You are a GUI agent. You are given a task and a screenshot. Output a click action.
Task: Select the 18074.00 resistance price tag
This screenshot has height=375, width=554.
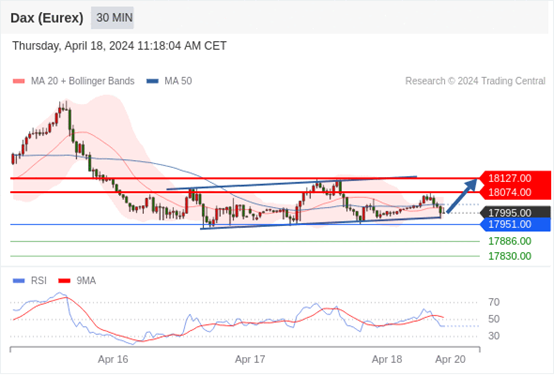[x=515, y=193]
